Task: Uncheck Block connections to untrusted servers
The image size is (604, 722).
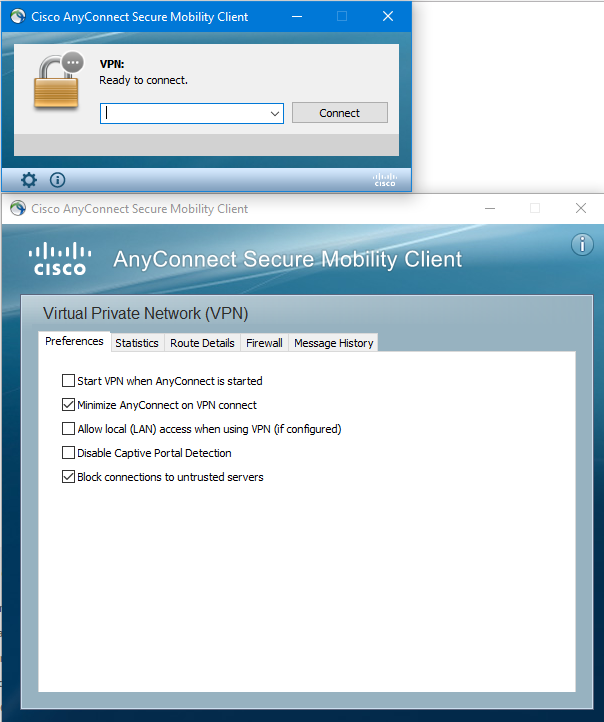Action: [x=68, y=477]
